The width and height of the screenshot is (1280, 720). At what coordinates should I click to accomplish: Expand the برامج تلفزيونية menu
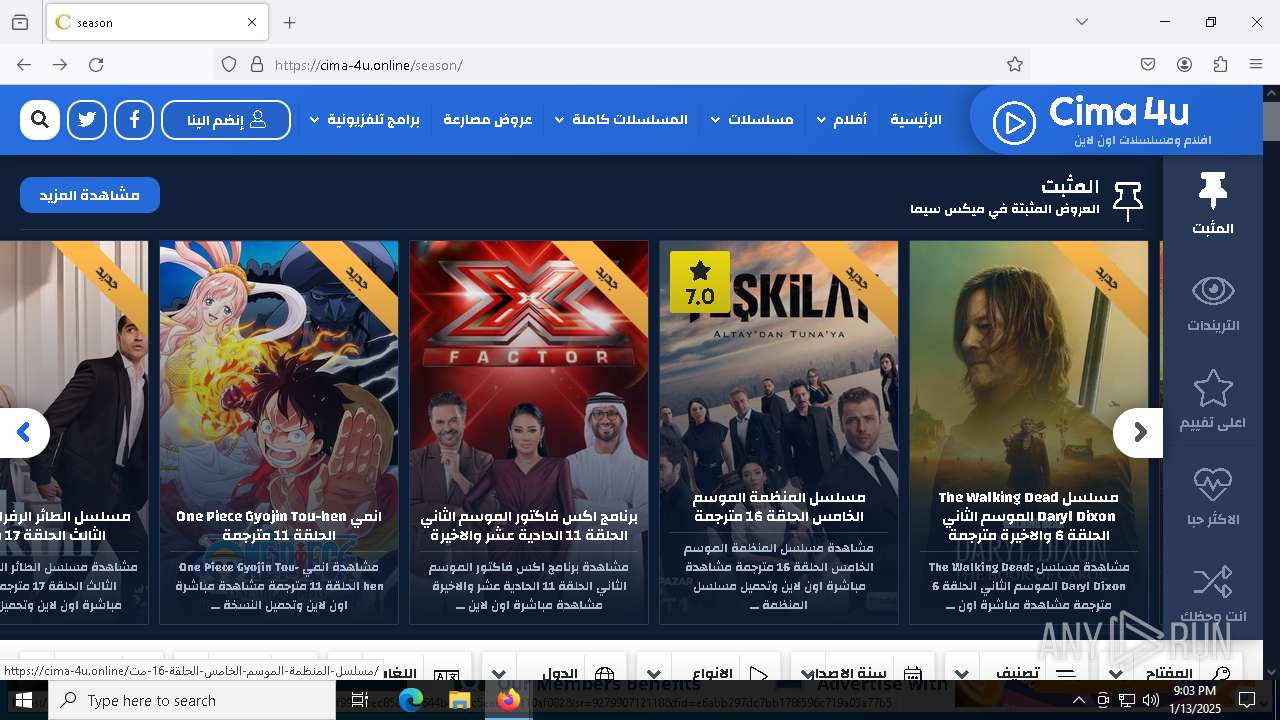[x=364, y=120]
